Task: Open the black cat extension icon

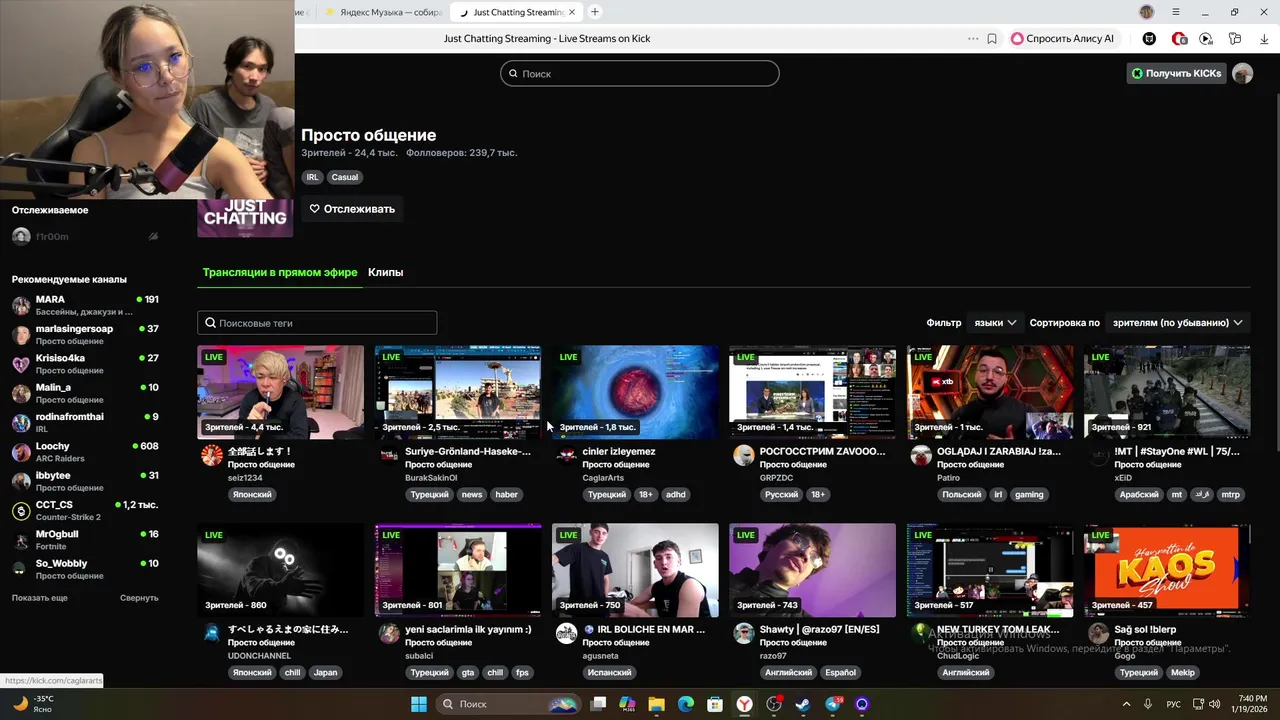Action: point(1150,39)
